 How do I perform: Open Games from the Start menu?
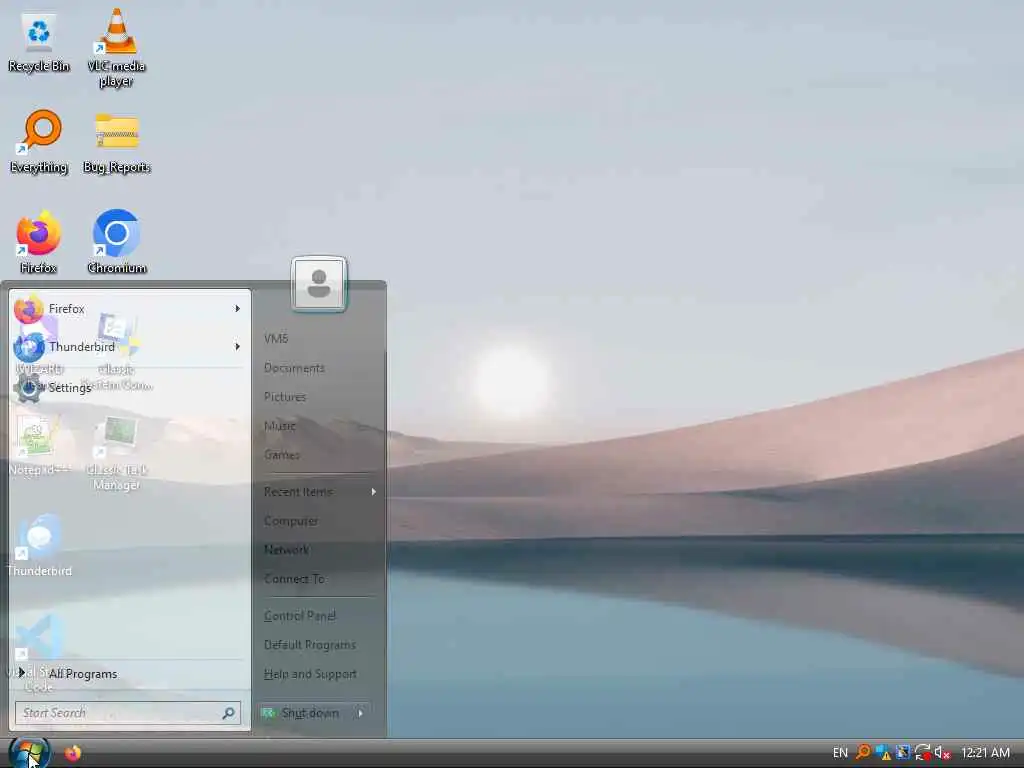click(x=281, y=455)
